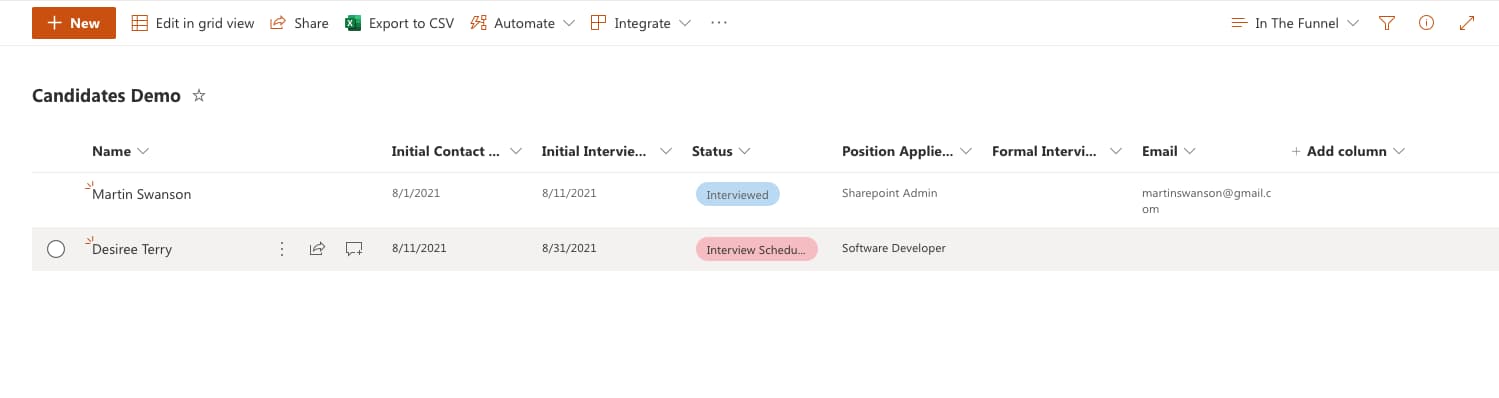Image resolution: width=1499 pixels, height=398 pixels.
Task: Open the information details pane icon
Action: pyautogui.click(x=1427, y=23)
